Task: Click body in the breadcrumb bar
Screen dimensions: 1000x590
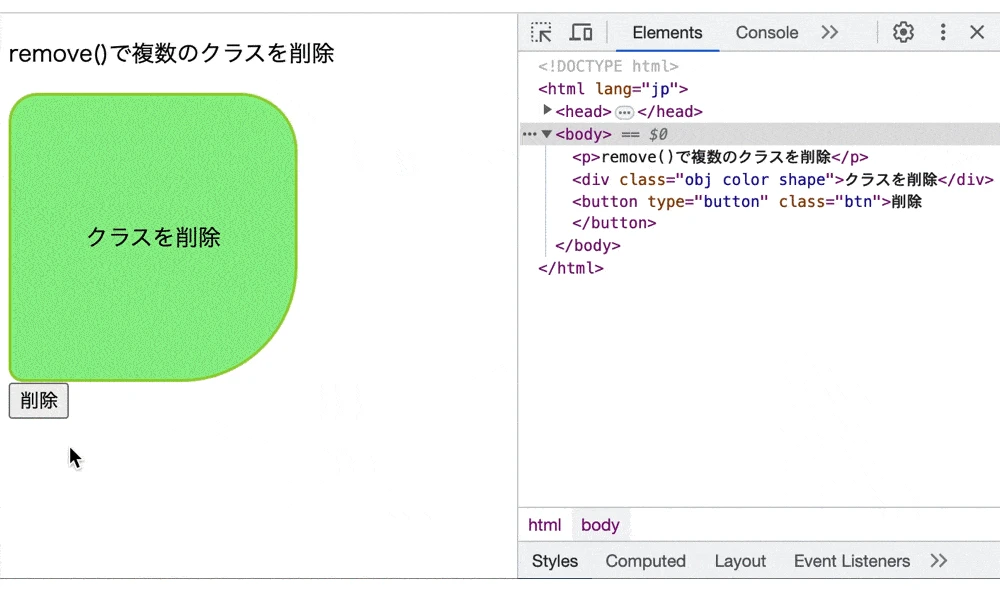Action: click(x=600, y=525)
